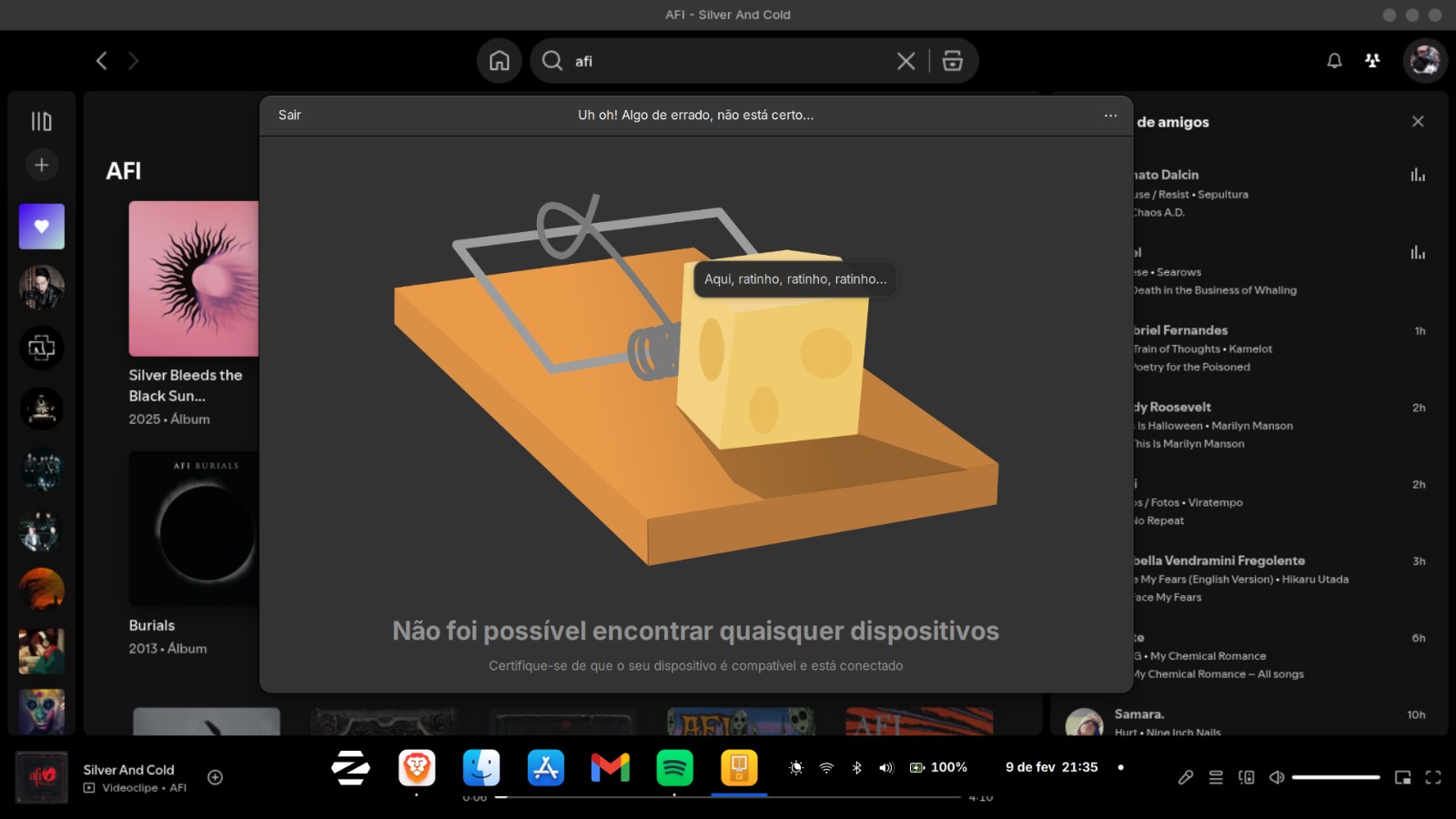Expand player to fullscreen

pos(1433,777)
